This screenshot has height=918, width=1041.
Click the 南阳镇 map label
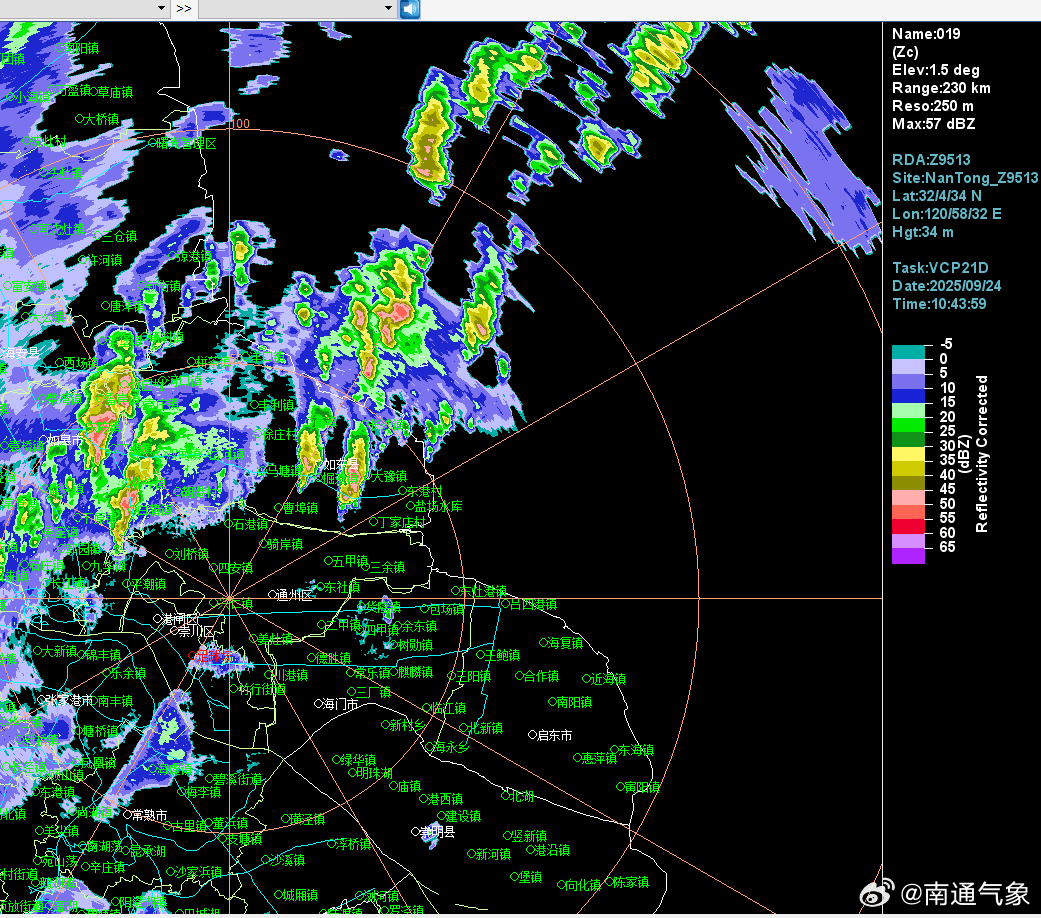(574, 702)
